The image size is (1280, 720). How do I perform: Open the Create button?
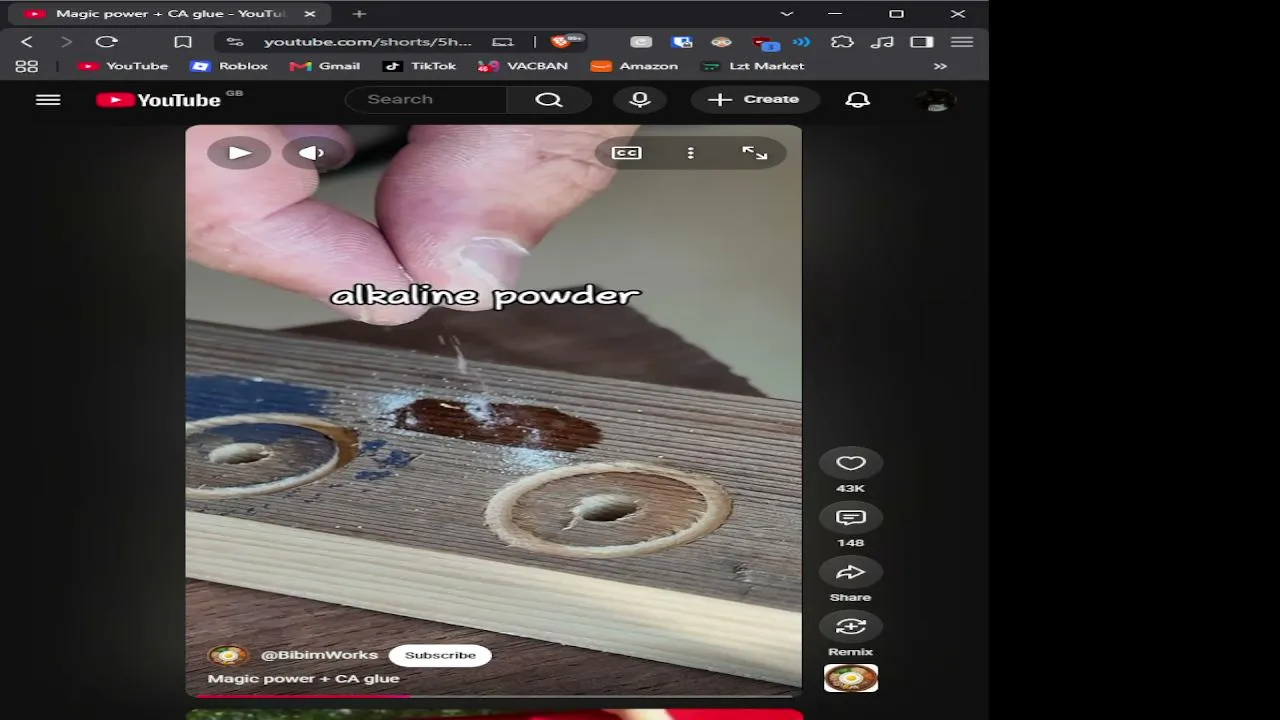click(x=754, y=100)
